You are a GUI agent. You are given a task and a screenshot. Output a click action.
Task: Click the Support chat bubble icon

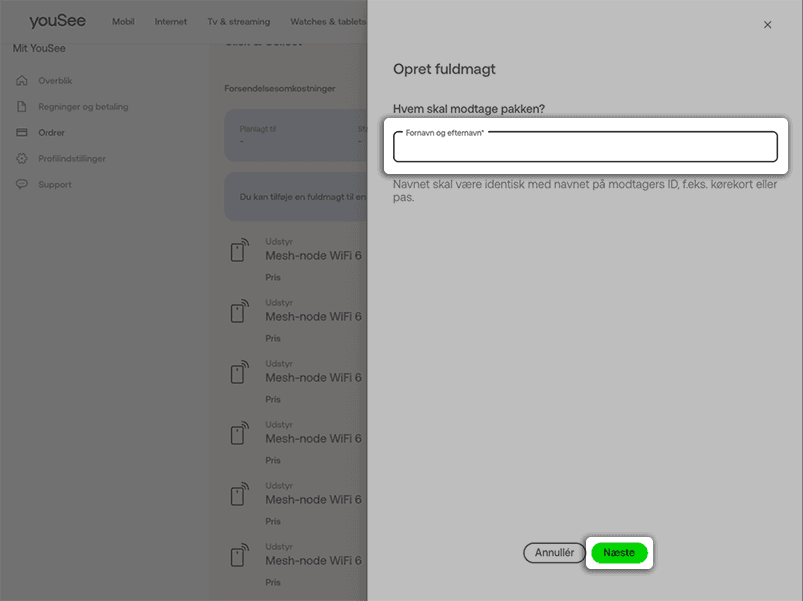pos(21,185)
